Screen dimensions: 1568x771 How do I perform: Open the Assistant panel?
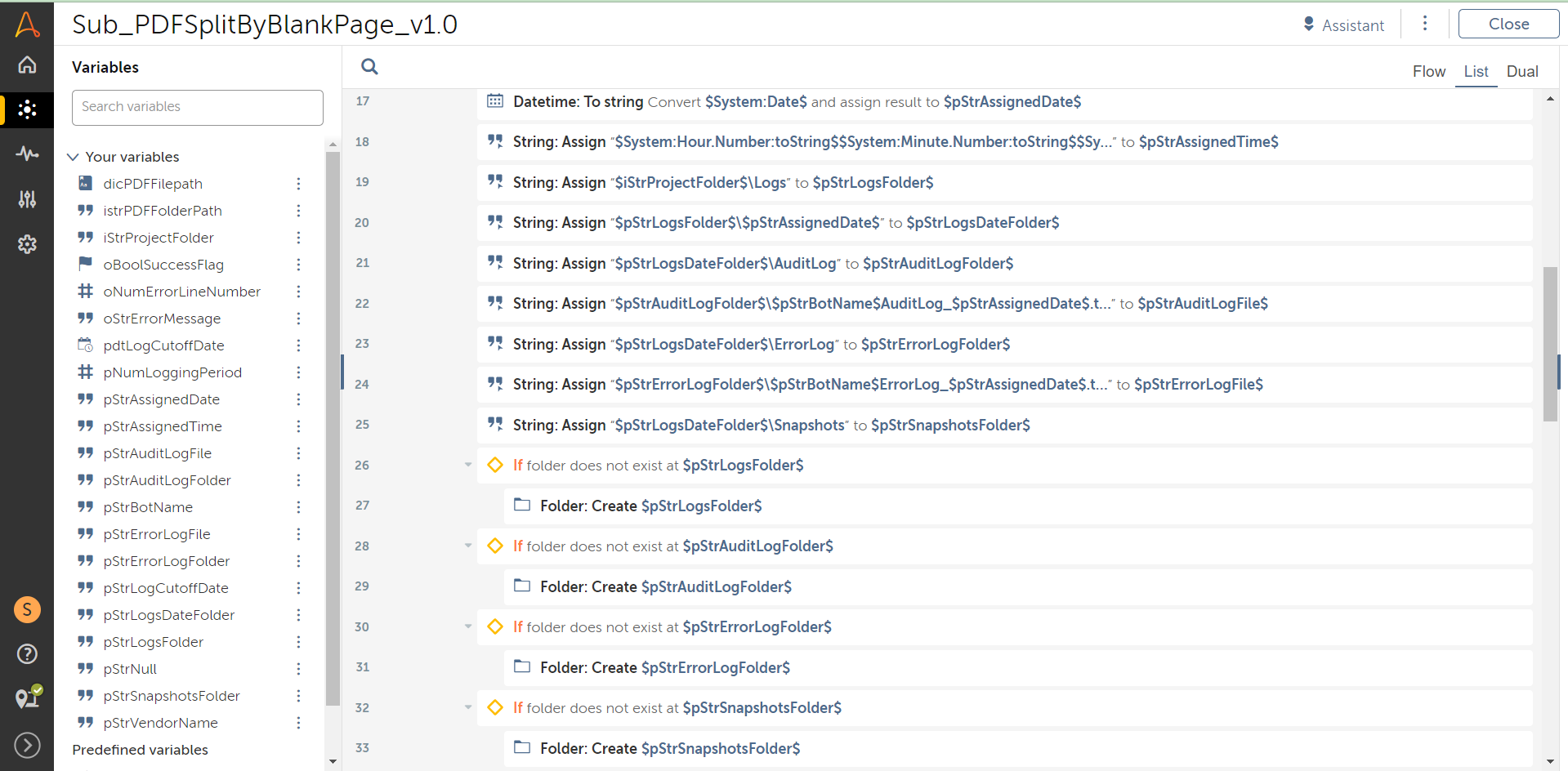coord(1343,25)
